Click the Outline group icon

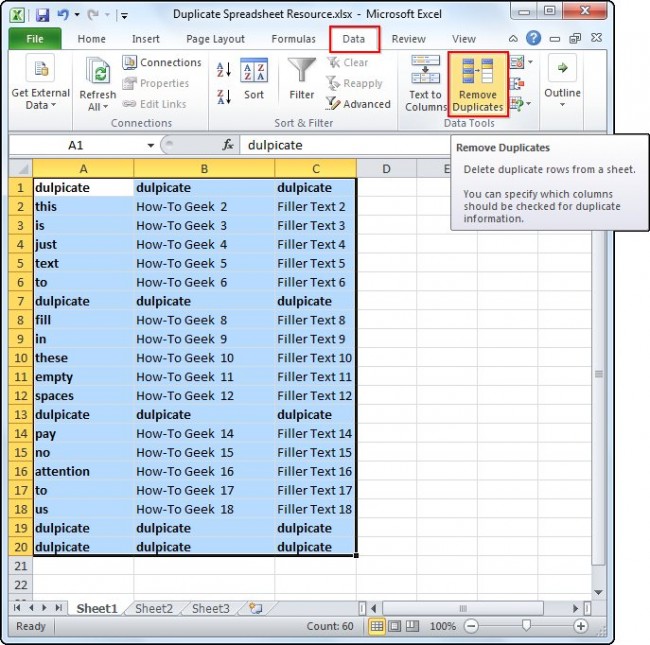point(562,68)
